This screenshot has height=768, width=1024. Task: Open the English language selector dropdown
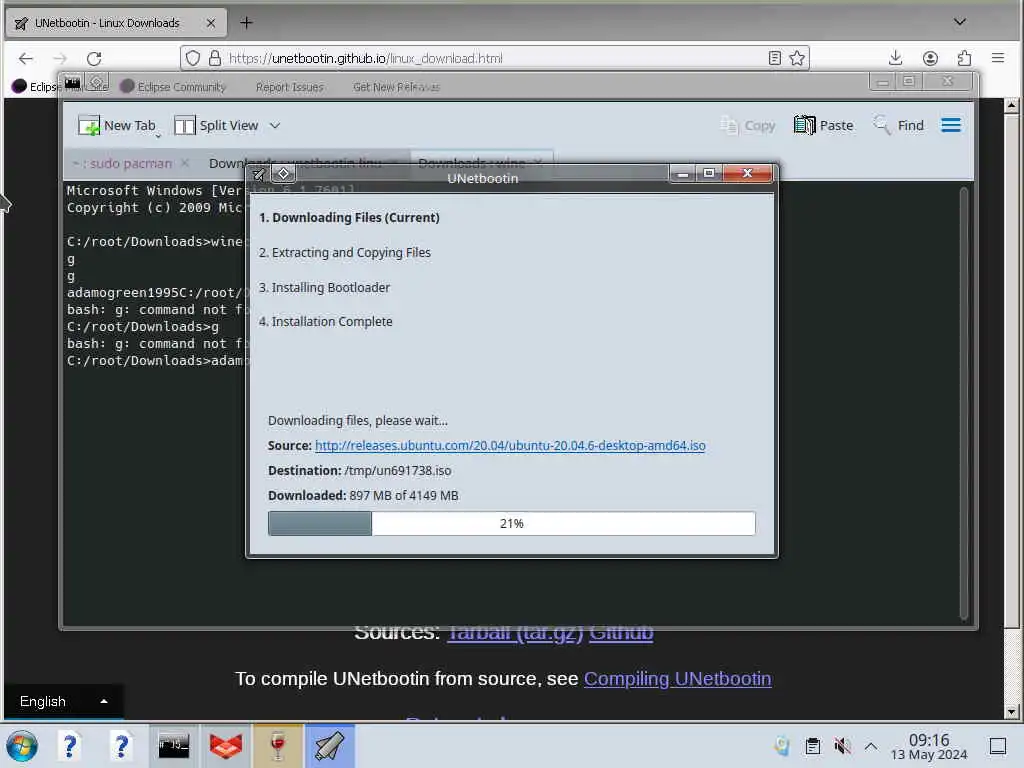pos(63,701)
